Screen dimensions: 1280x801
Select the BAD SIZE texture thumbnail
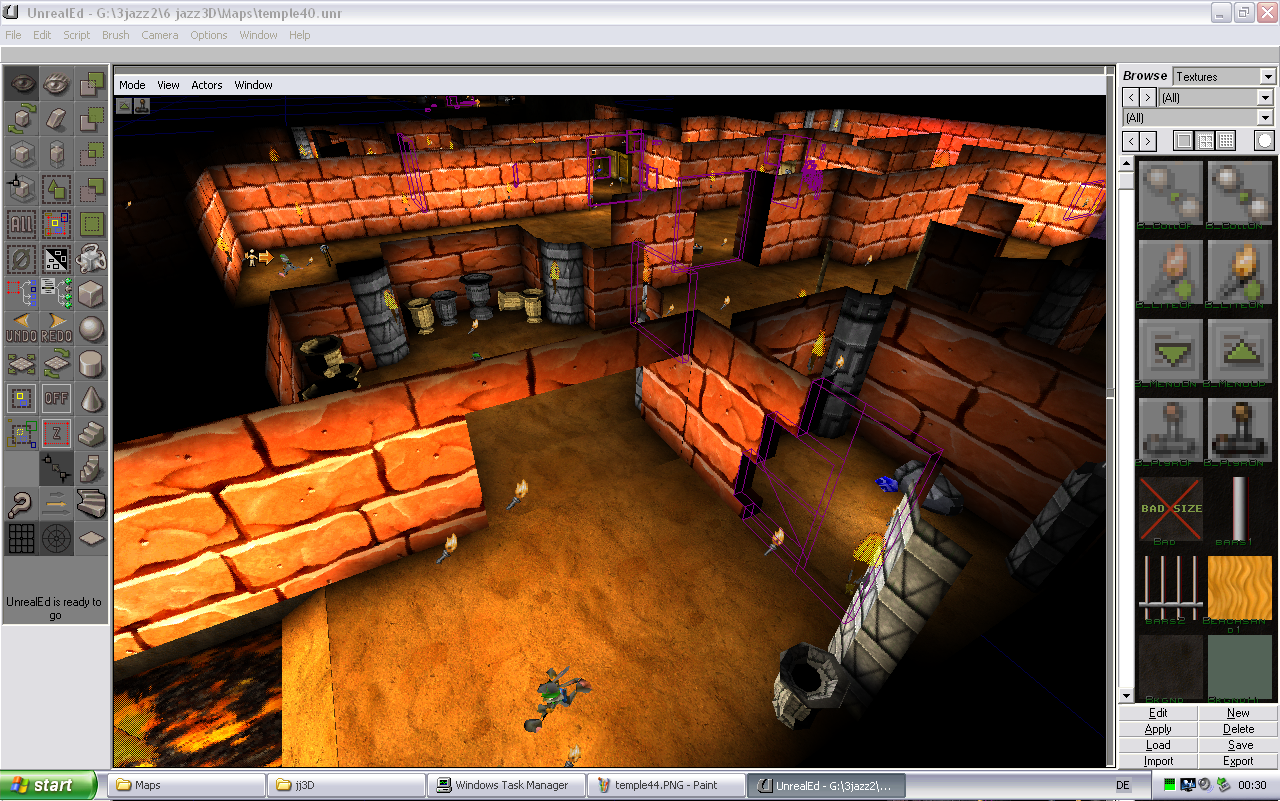tap(1171, 509)
